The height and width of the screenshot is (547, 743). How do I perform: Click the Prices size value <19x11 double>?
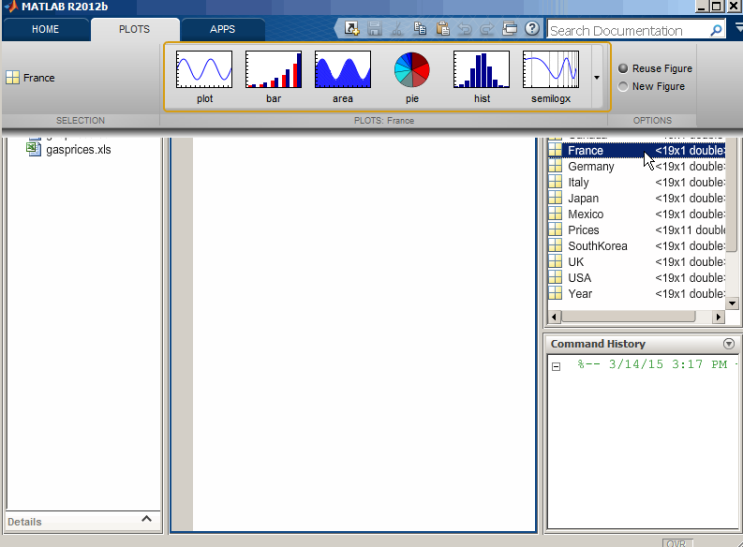click(689, 230)
